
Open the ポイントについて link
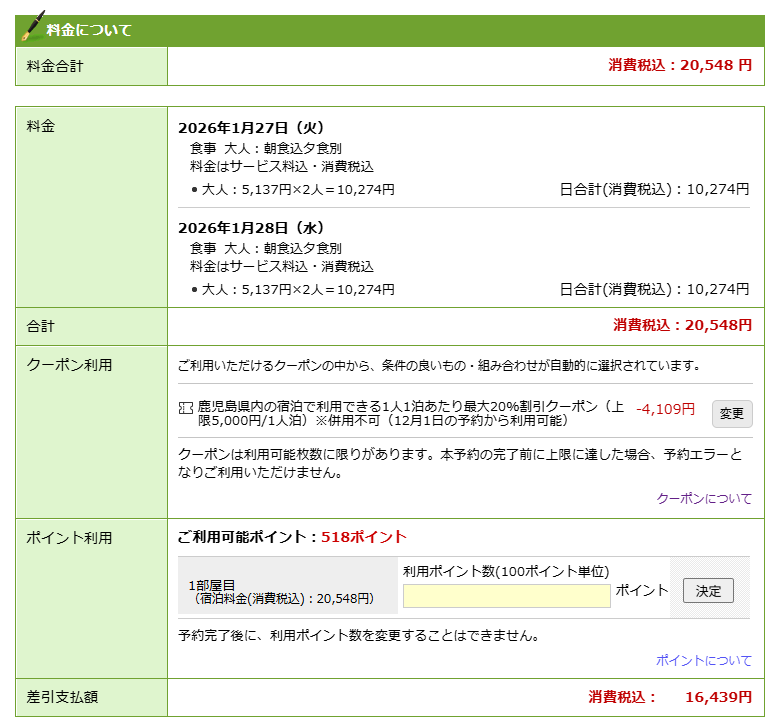coord(703,660)
